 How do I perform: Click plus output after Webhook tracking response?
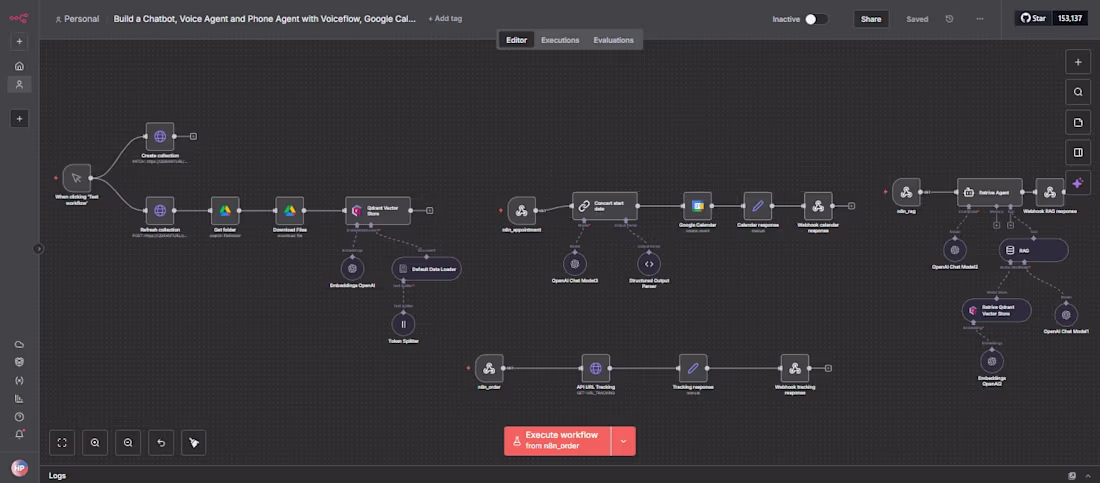click(x=828, y=368)
